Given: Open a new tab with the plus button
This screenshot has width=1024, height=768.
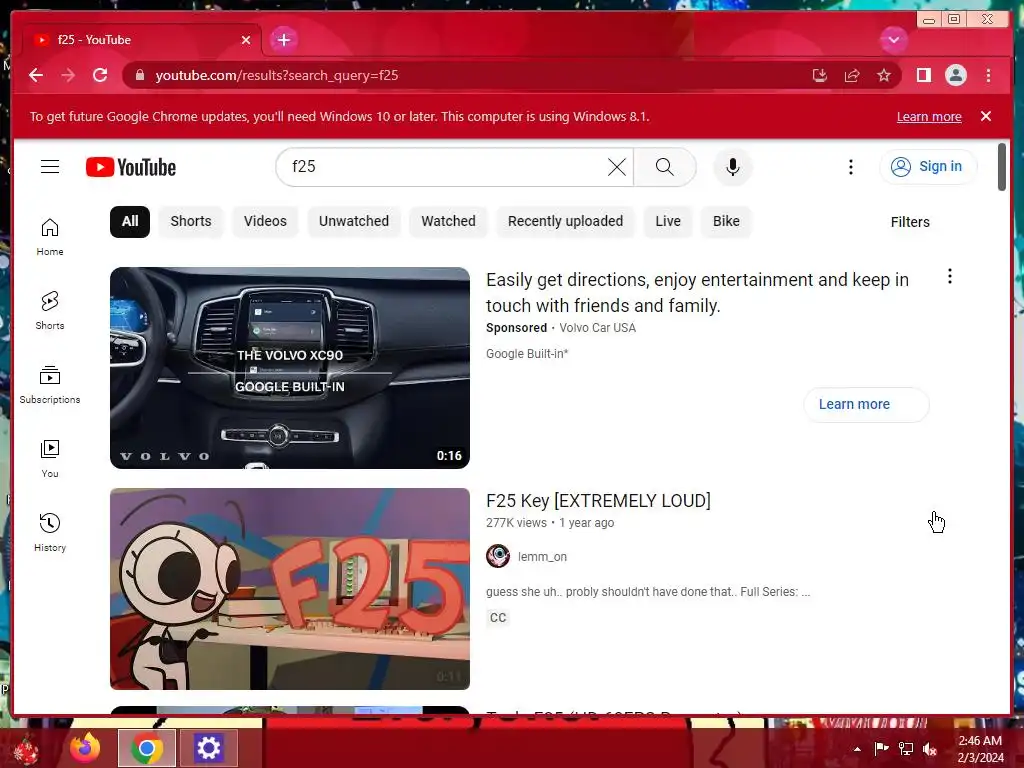Looking at the screenshot, I should (x=283, y=40).
